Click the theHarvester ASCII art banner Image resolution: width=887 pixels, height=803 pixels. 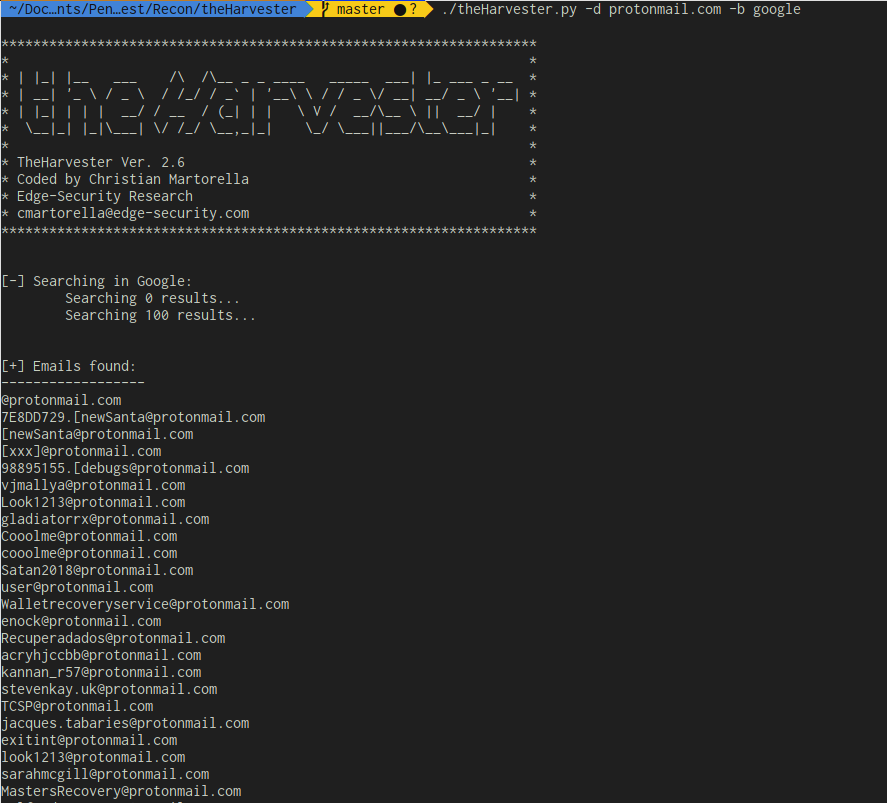point(269,103)
